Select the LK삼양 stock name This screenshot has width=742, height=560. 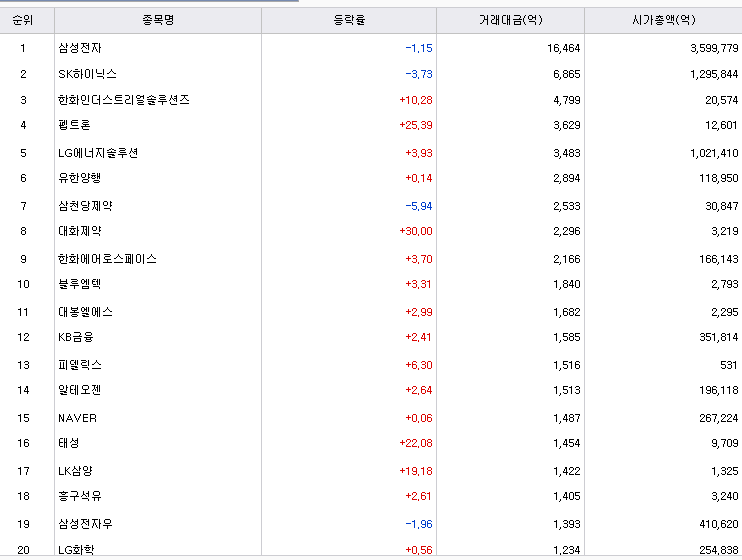click(x=75, y=471)
